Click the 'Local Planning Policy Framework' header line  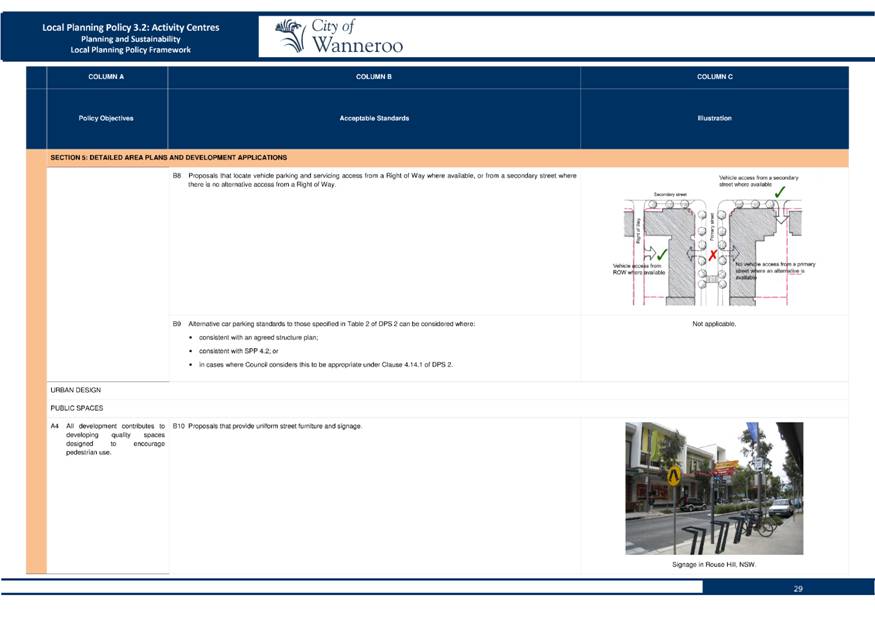[x=131, y=50]
